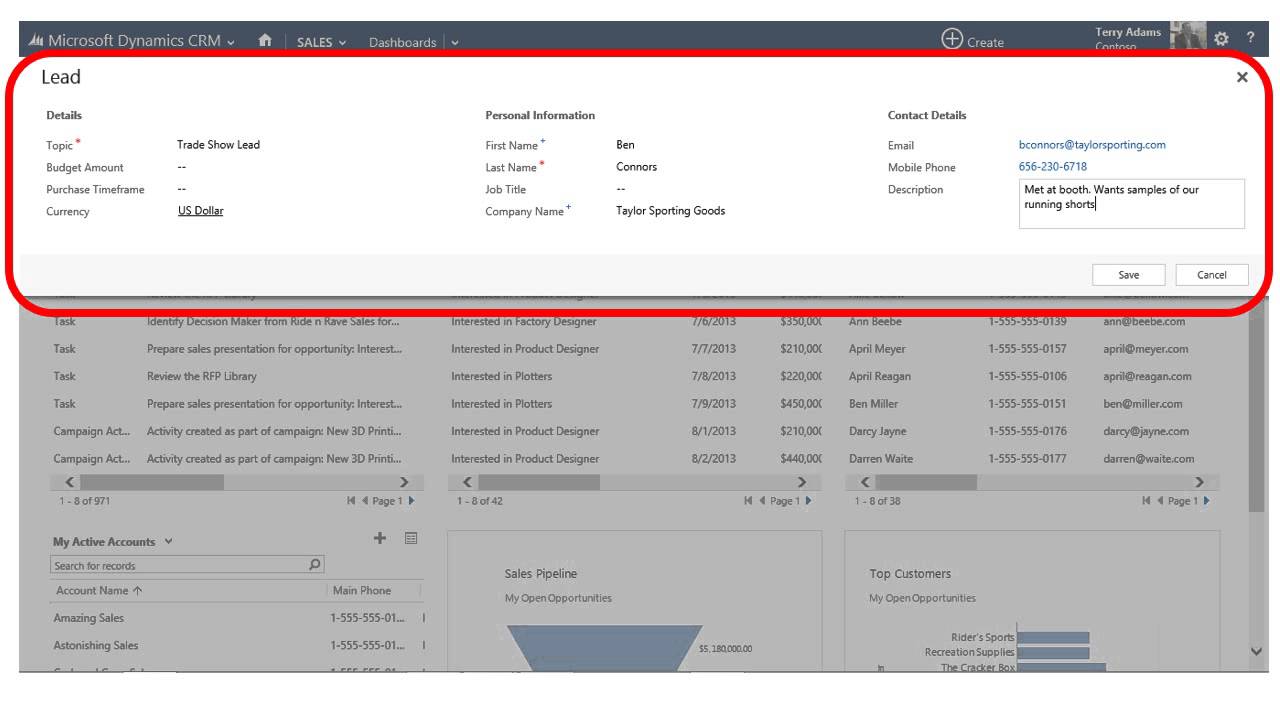
Task: Click the Budget Amount field value
Action: coord(182,167)
